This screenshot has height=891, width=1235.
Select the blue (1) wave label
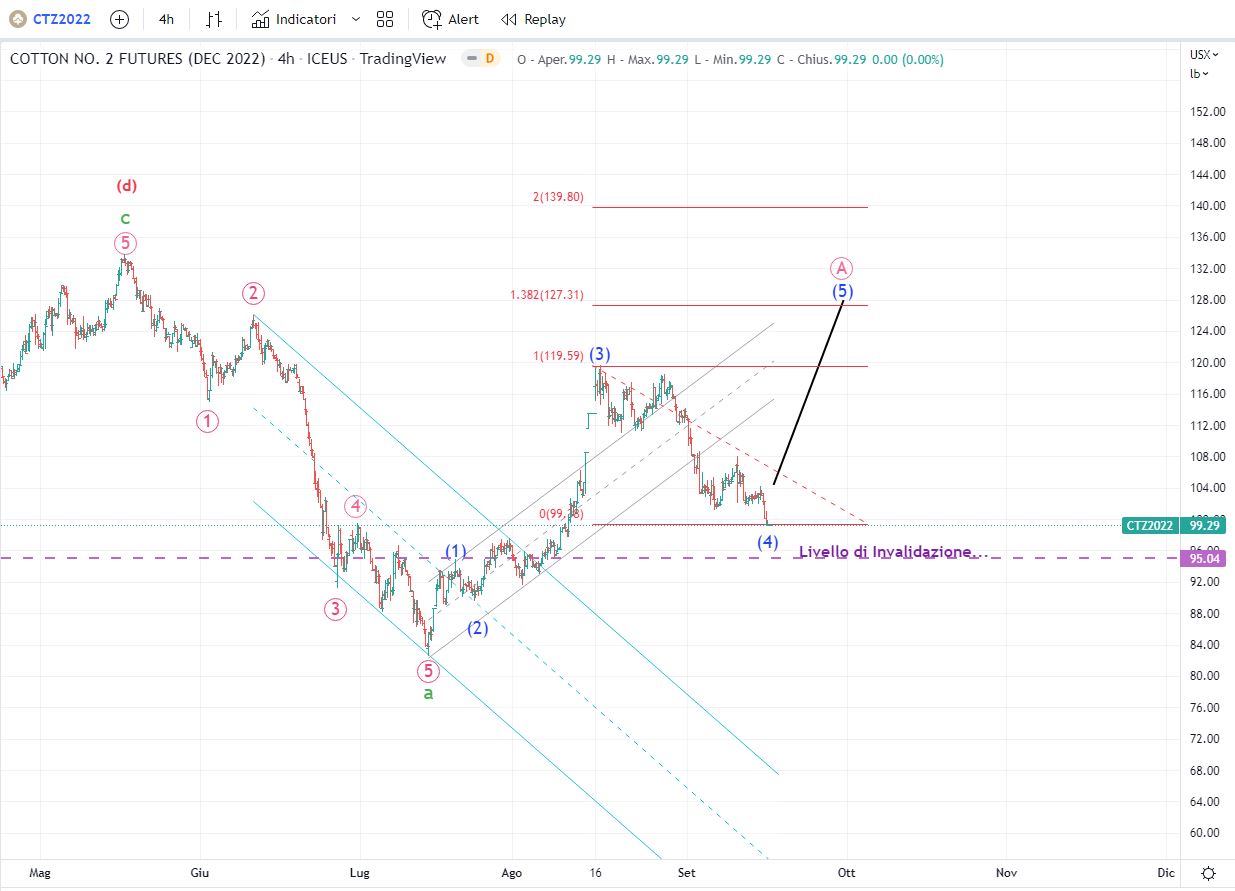(456, 551)
